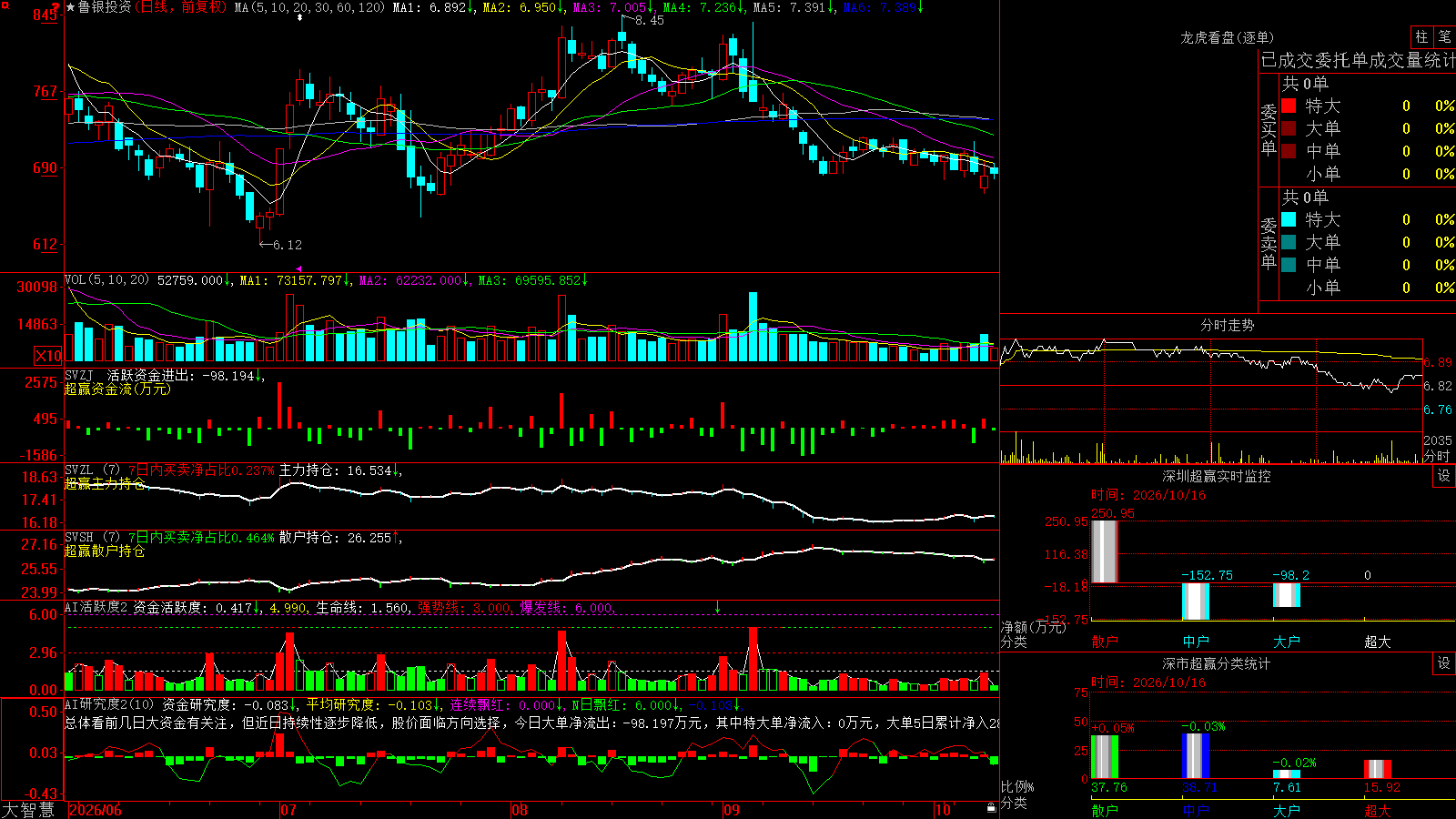
Task: Click the 已成交委托单成交量统计 header
Action: point(1358,60)
